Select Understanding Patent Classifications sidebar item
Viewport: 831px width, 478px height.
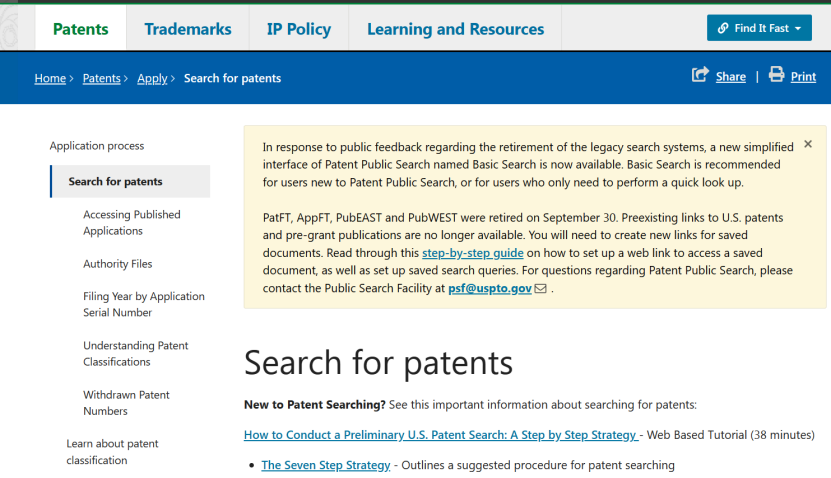(x=136, y=353)
